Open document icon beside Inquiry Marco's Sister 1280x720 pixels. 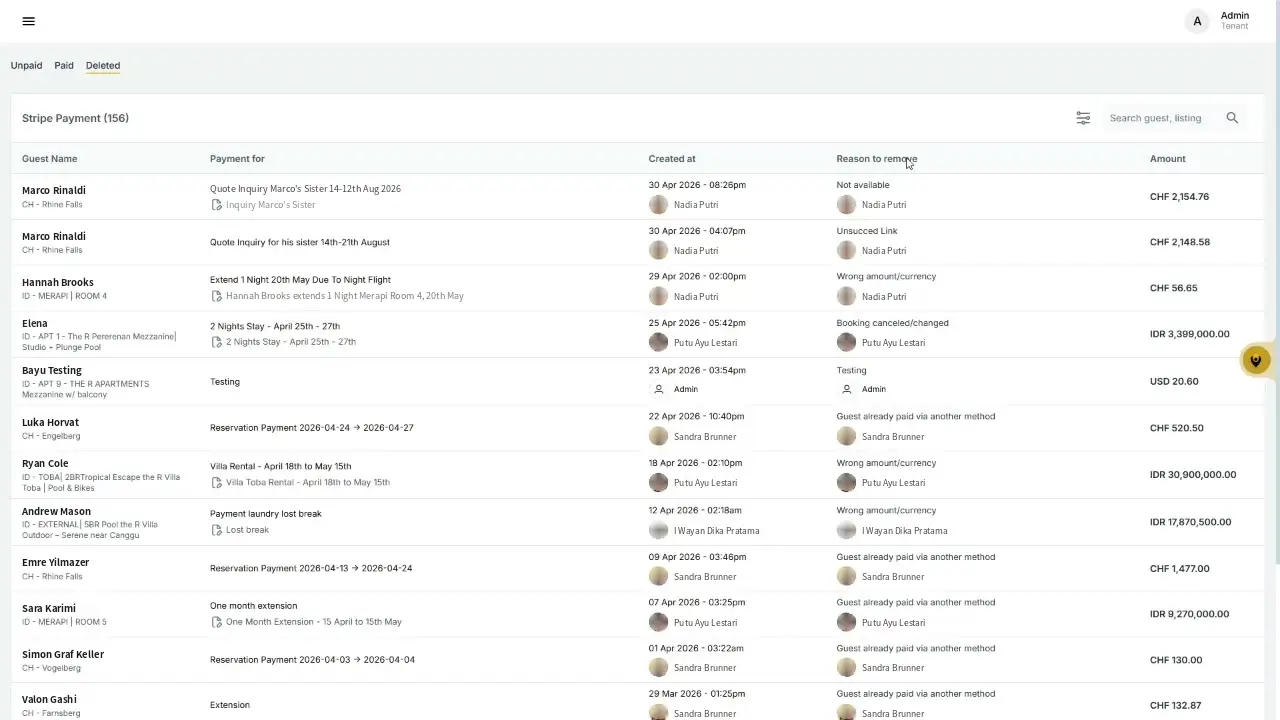(216, 205)
